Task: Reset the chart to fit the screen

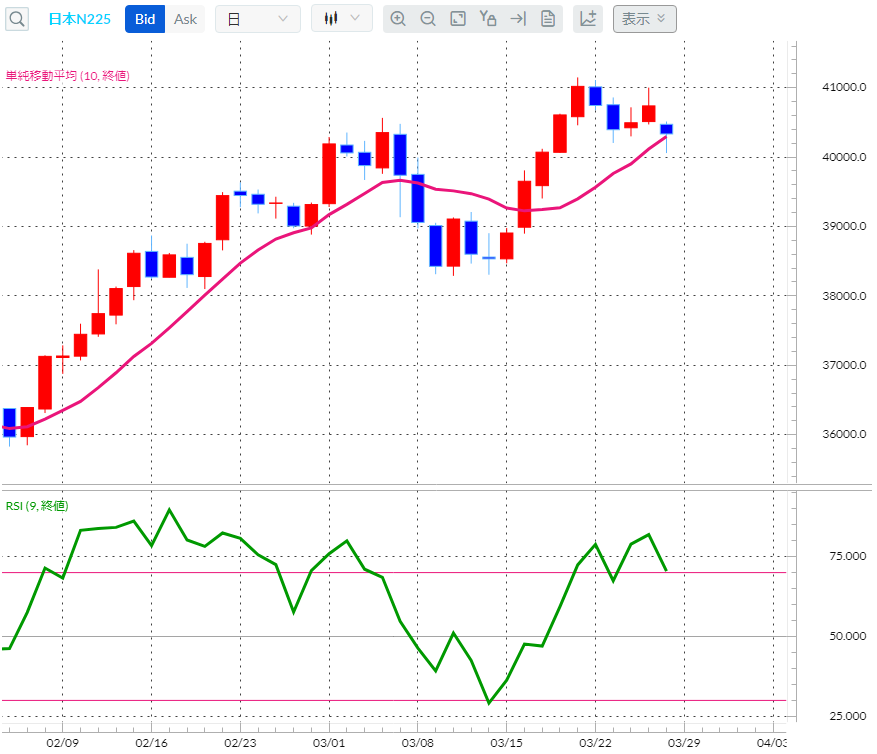Action: [458, 18]
